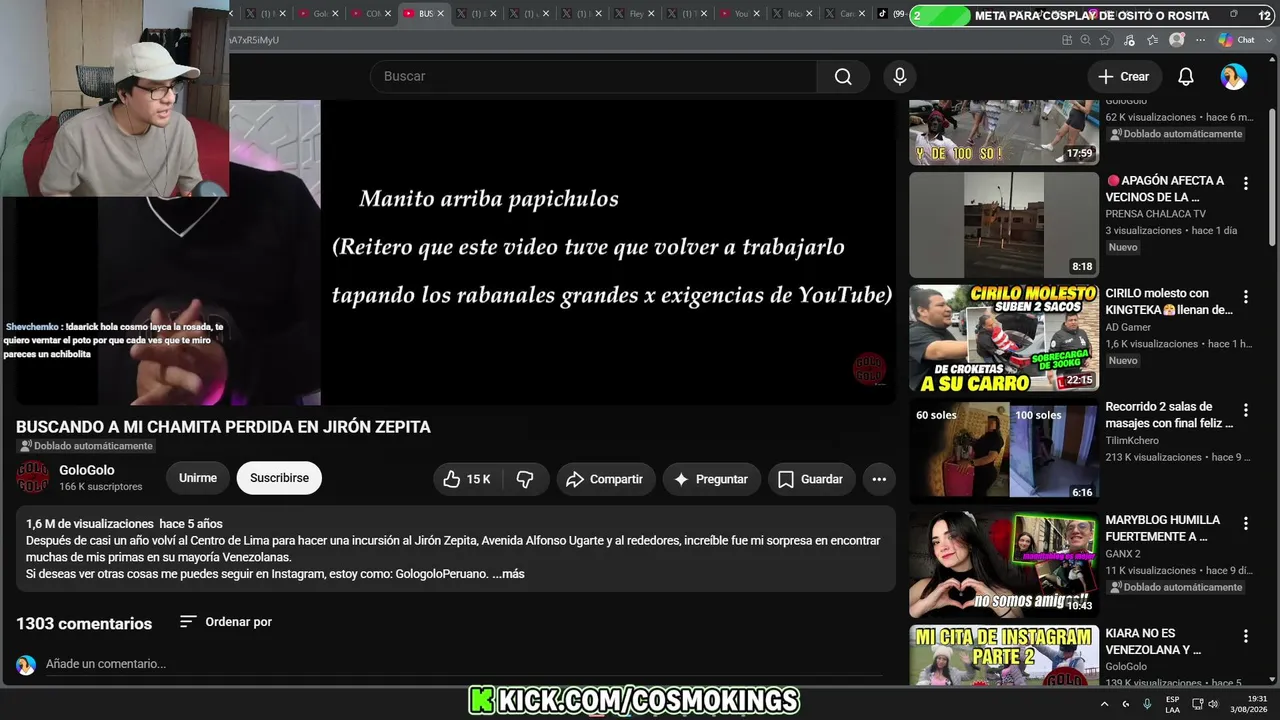Open the Crear menu
The width and height of the screenshot is (1280, 720).
tap(1124, 77)
